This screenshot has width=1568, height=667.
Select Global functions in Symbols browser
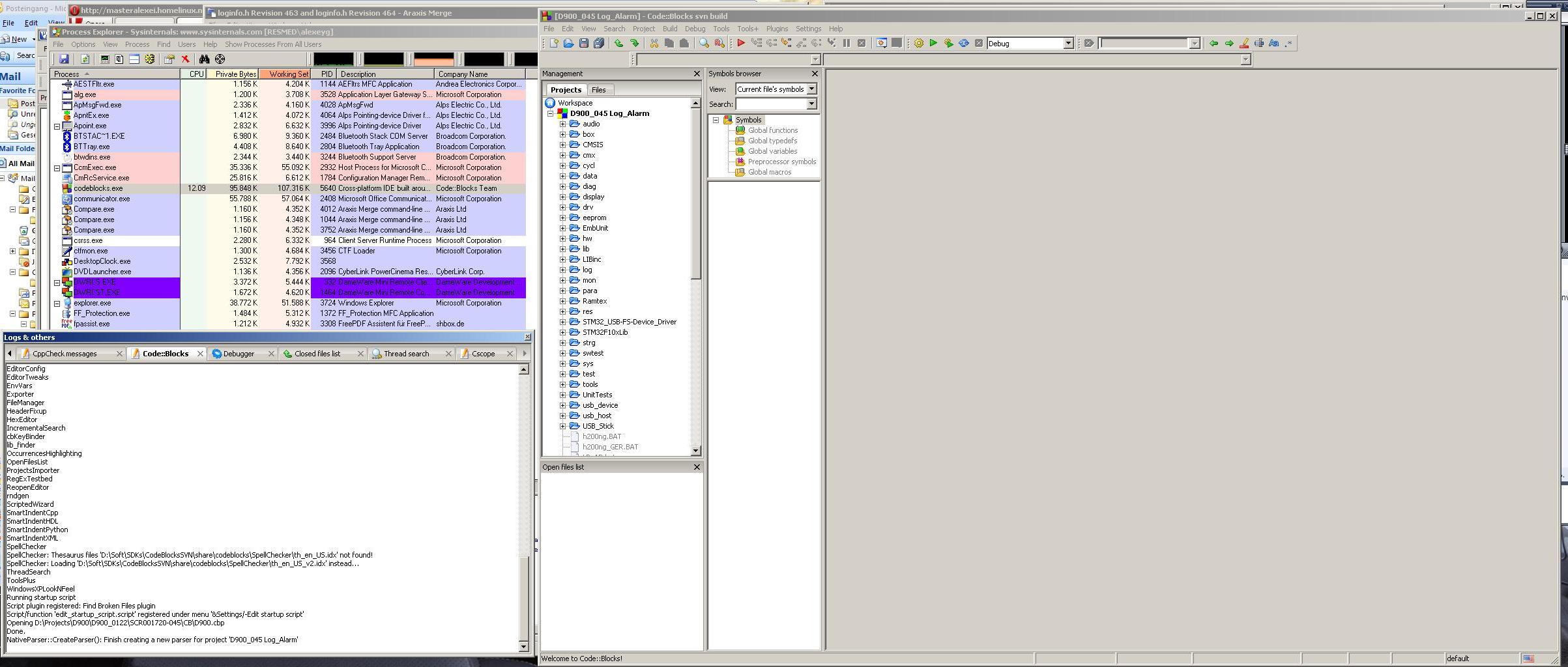[x=772, y=130]
